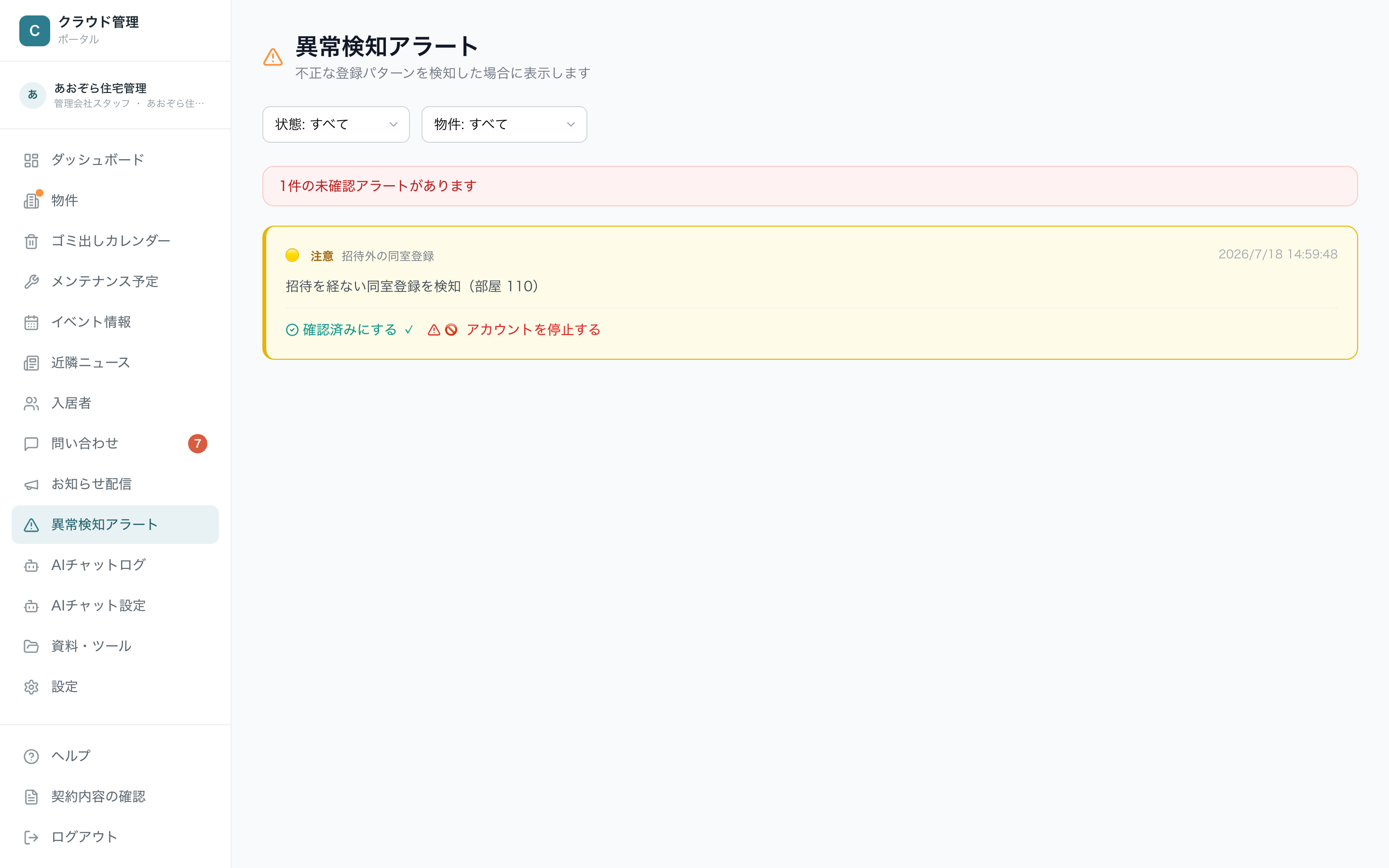Click the ログアウト exit icon
Image resolution: width=1389 pixels, height=868 pixels.
31,838
